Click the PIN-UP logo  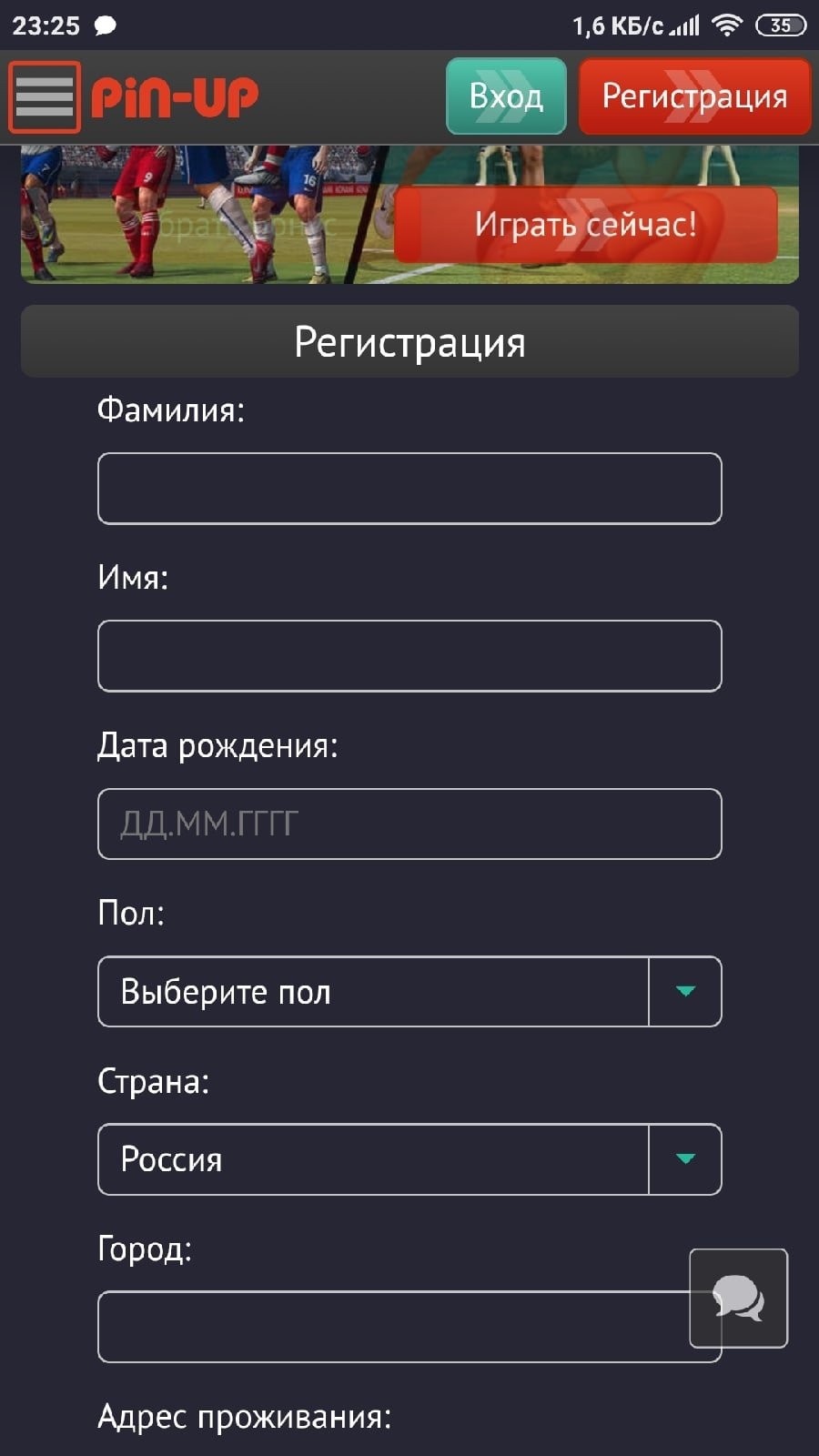pyautogui.click(x=173, y=94)
